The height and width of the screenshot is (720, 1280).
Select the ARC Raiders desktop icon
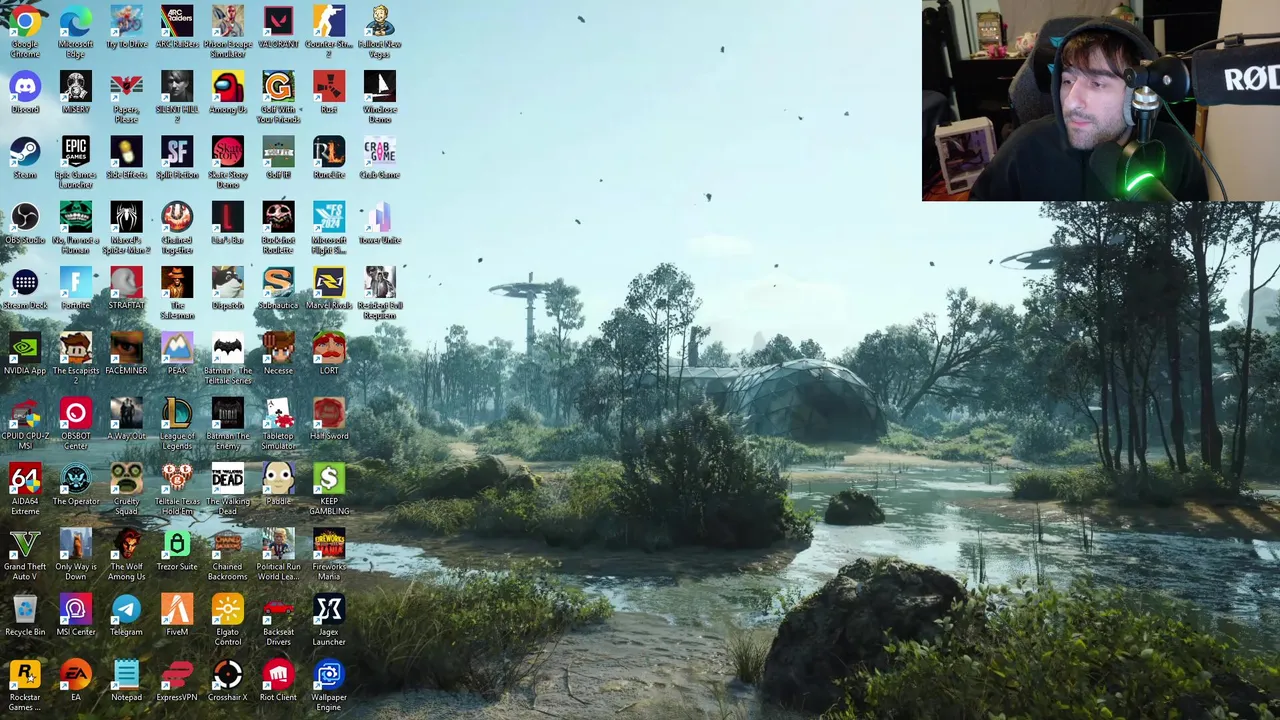pyautogui.click(x=177, y=22)
